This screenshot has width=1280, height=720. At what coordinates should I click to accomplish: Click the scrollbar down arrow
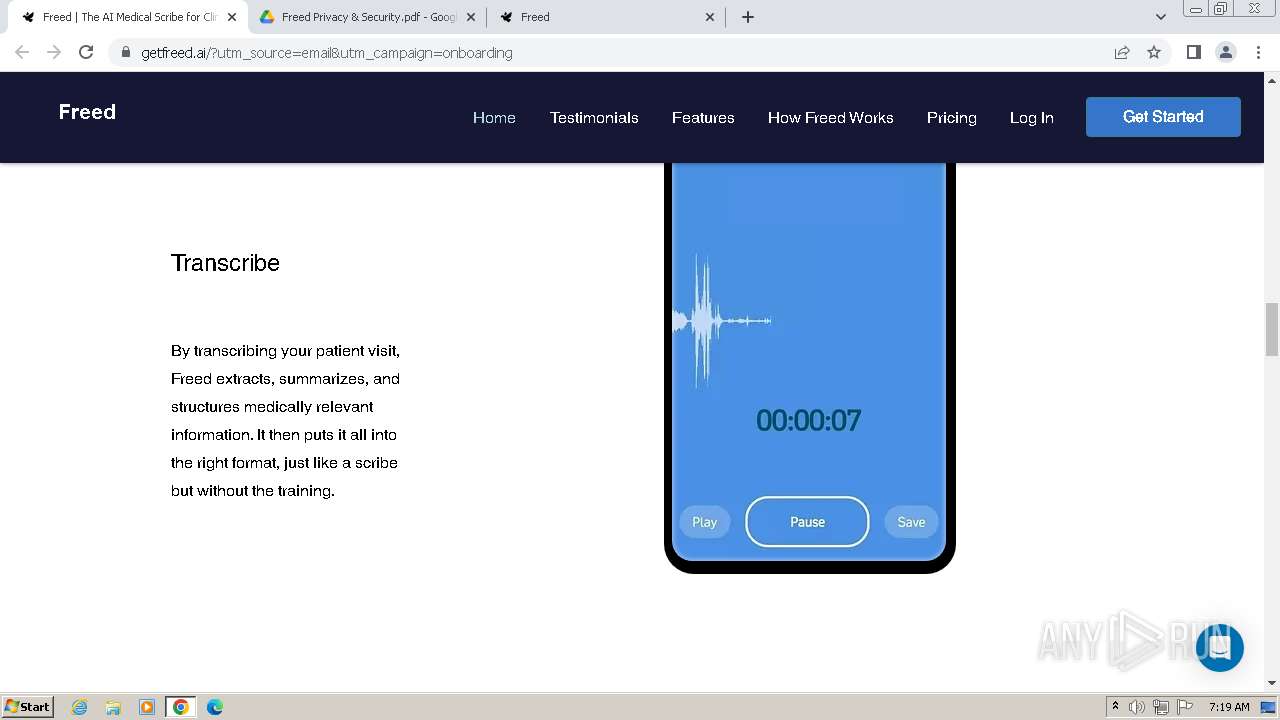[x=1272, y=683]
